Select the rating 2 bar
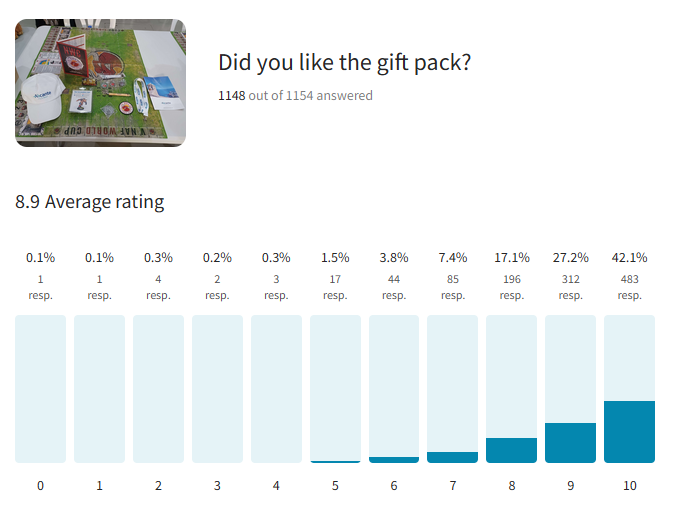 (x=159, y=389)
